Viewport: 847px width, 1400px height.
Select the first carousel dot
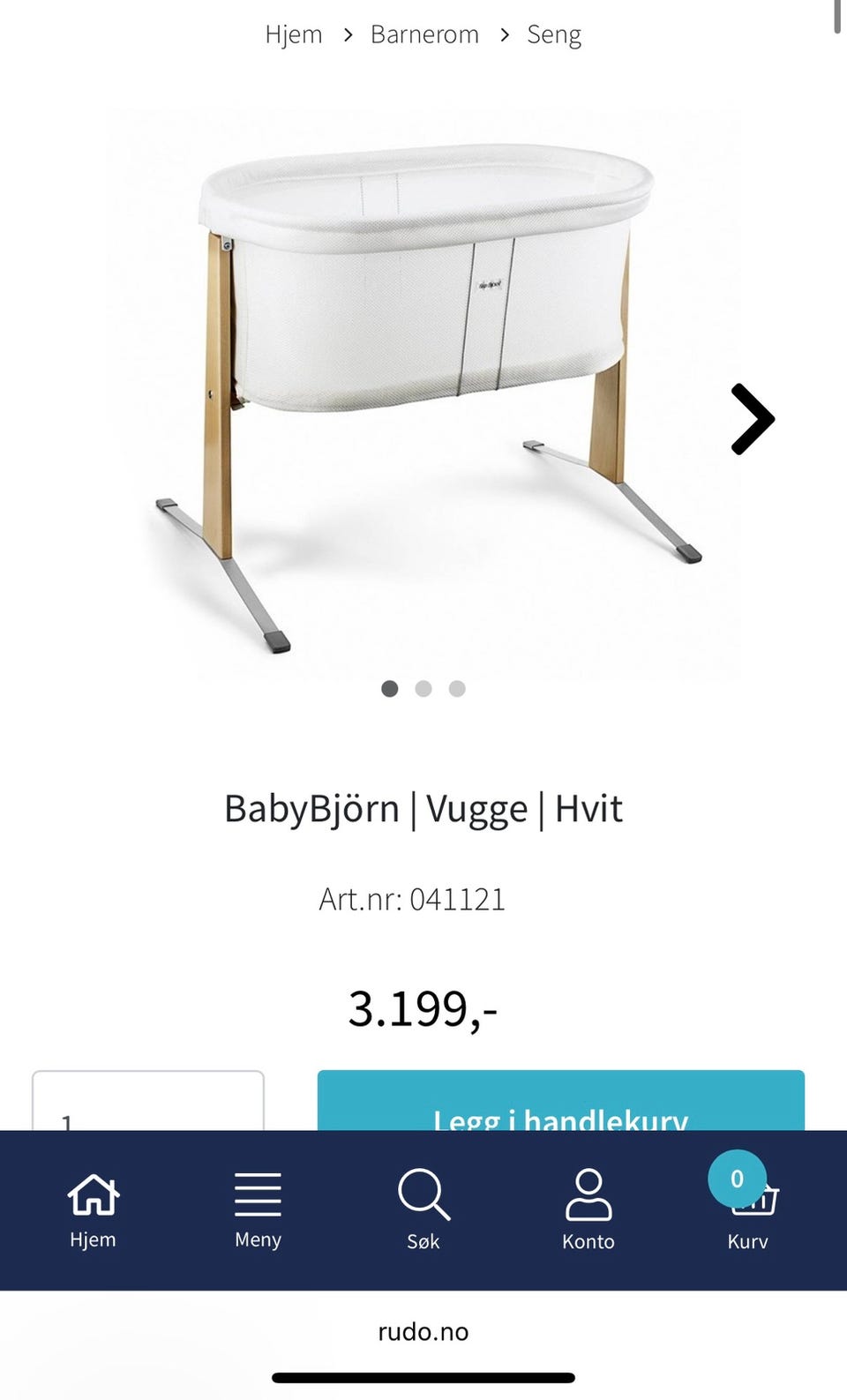point(389,688)
